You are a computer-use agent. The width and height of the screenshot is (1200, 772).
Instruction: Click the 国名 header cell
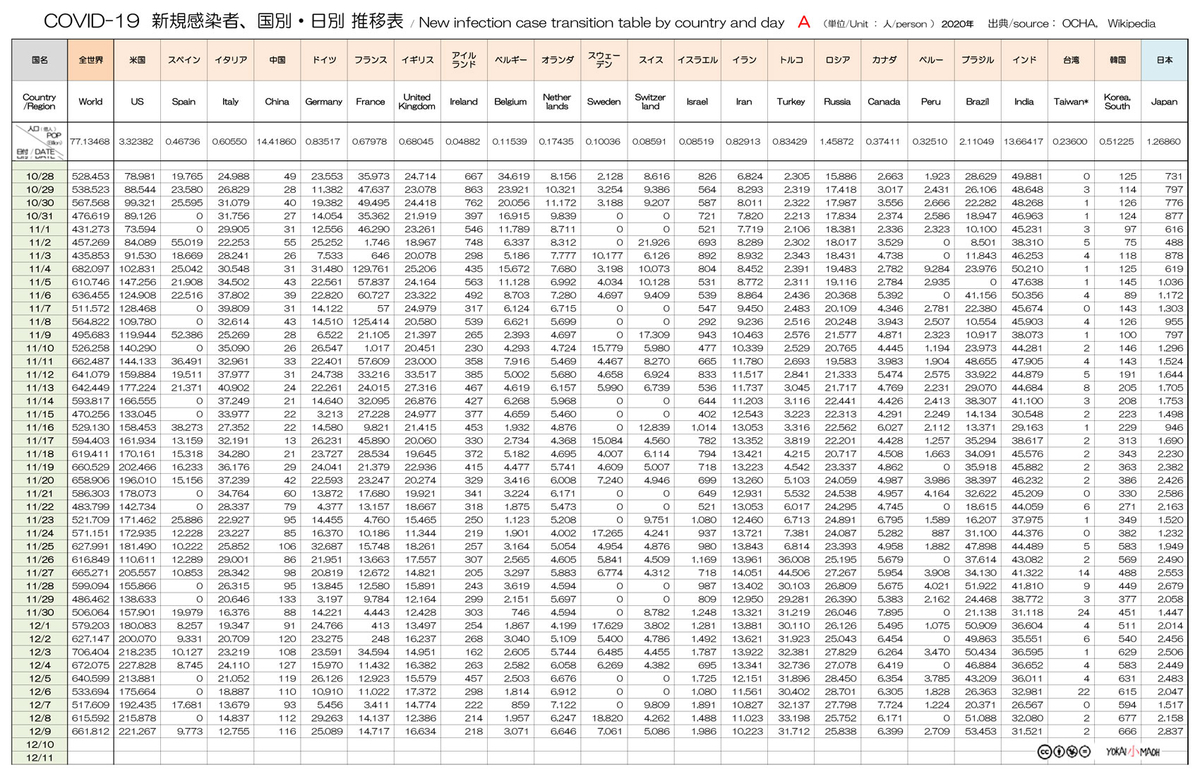pyautogui.click(x=39, y=60)
